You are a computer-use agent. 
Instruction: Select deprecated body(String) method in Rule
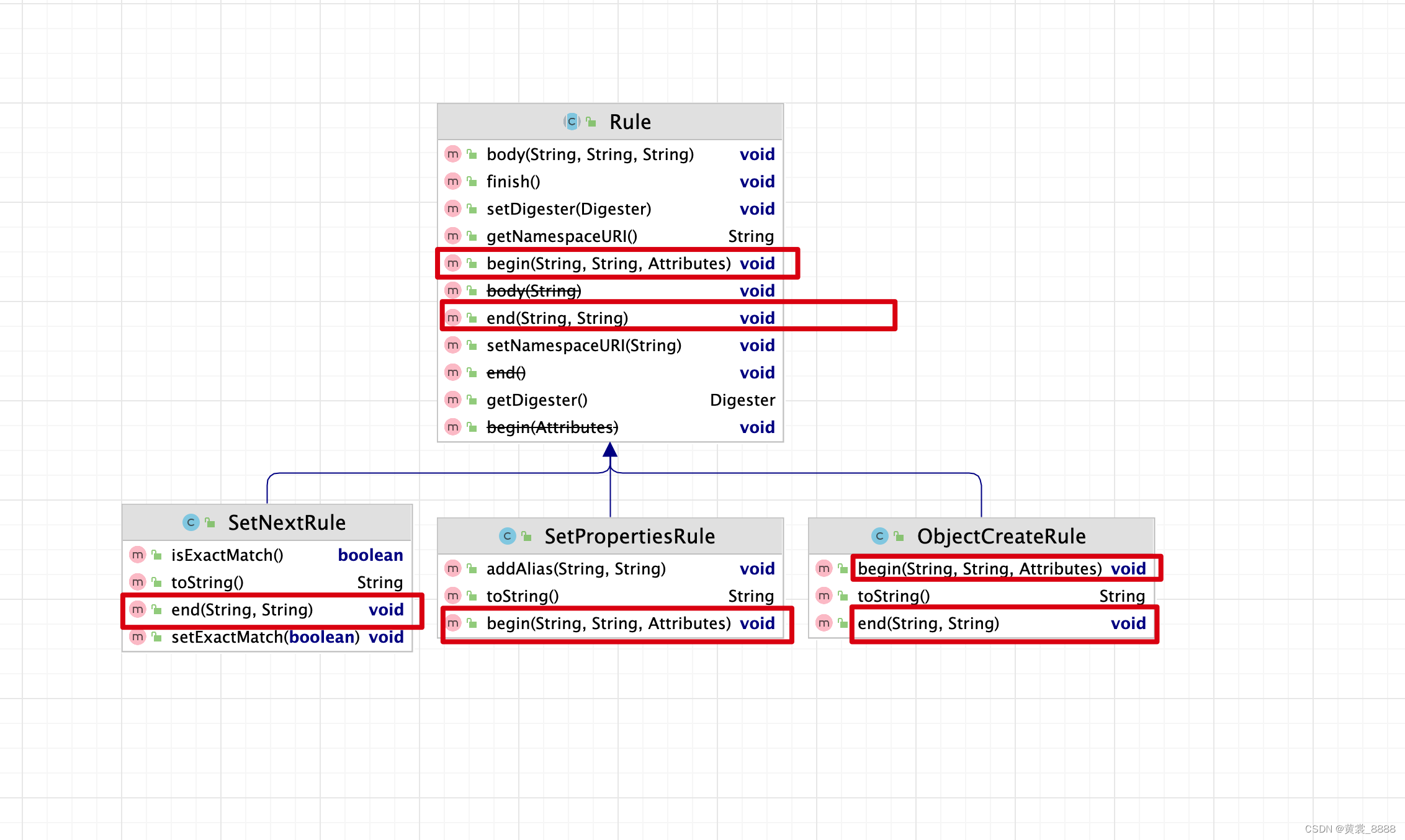coord(611,290)
